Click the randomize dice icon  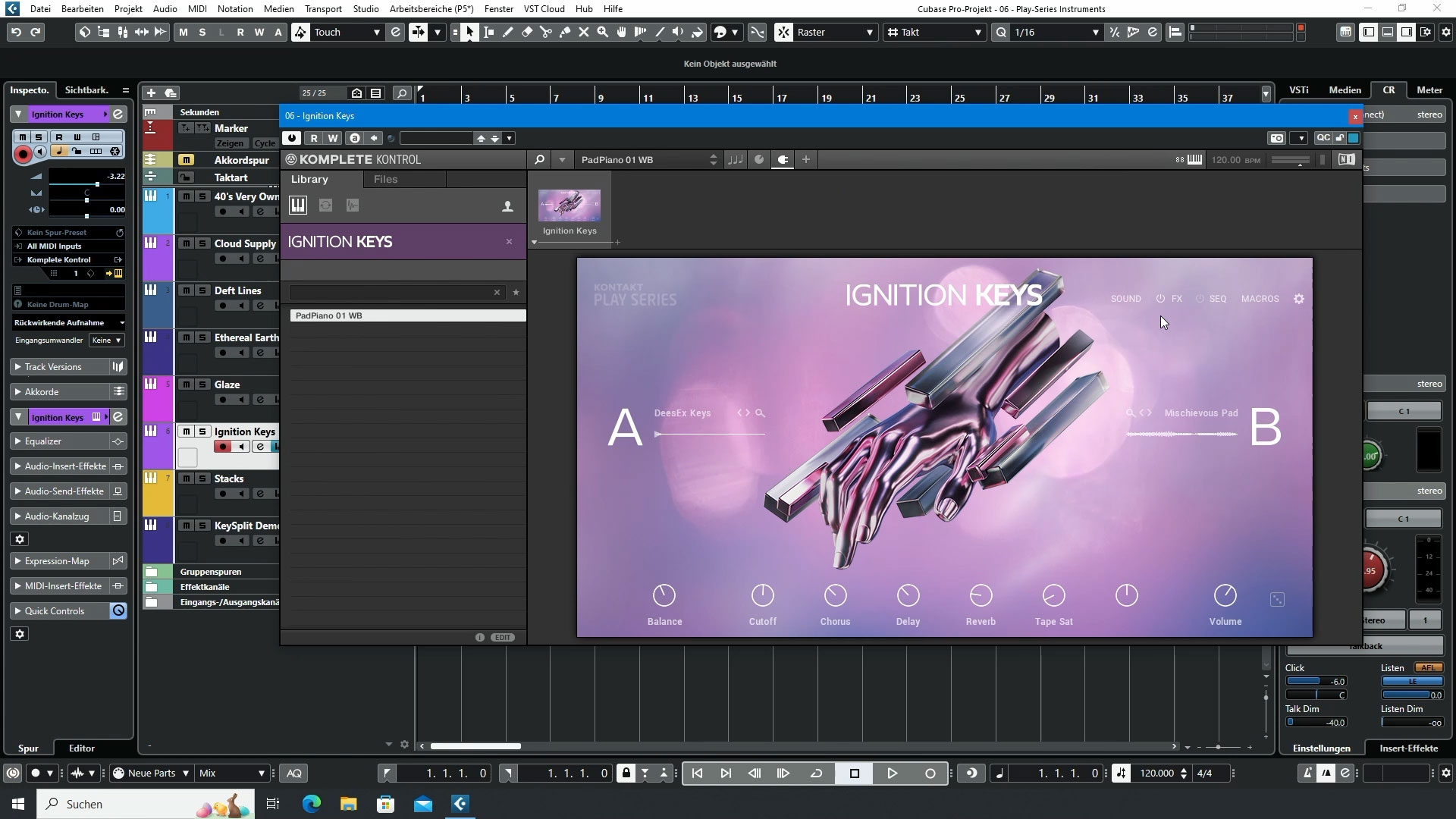point(1277,599)
